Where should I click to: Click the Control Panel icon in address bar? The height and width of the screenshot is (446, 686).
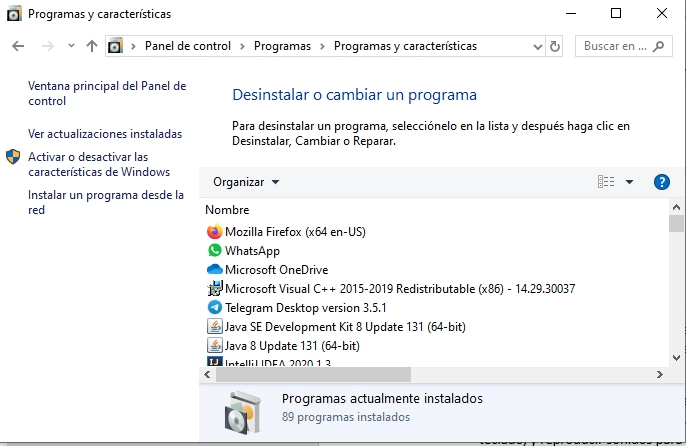(115, 46)
